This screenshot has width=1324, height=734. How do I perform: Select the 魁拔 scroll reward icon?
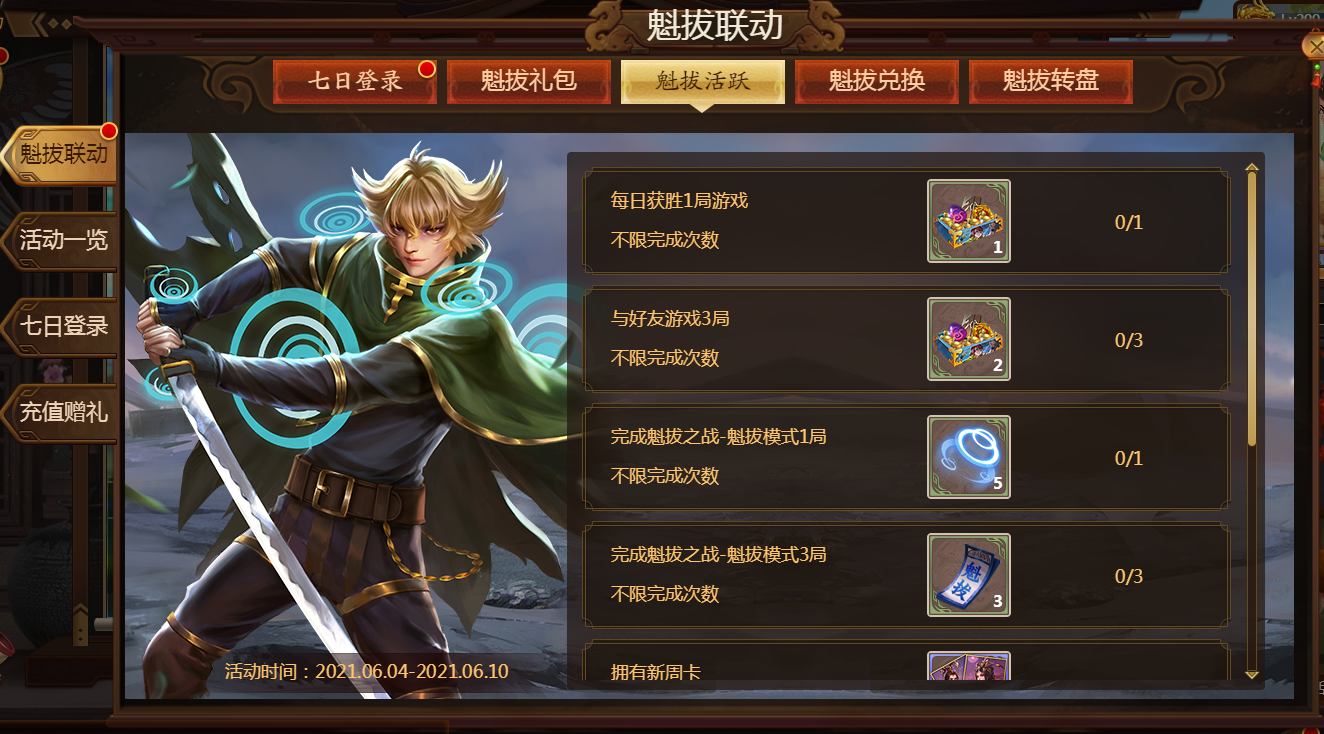(968, 575)
